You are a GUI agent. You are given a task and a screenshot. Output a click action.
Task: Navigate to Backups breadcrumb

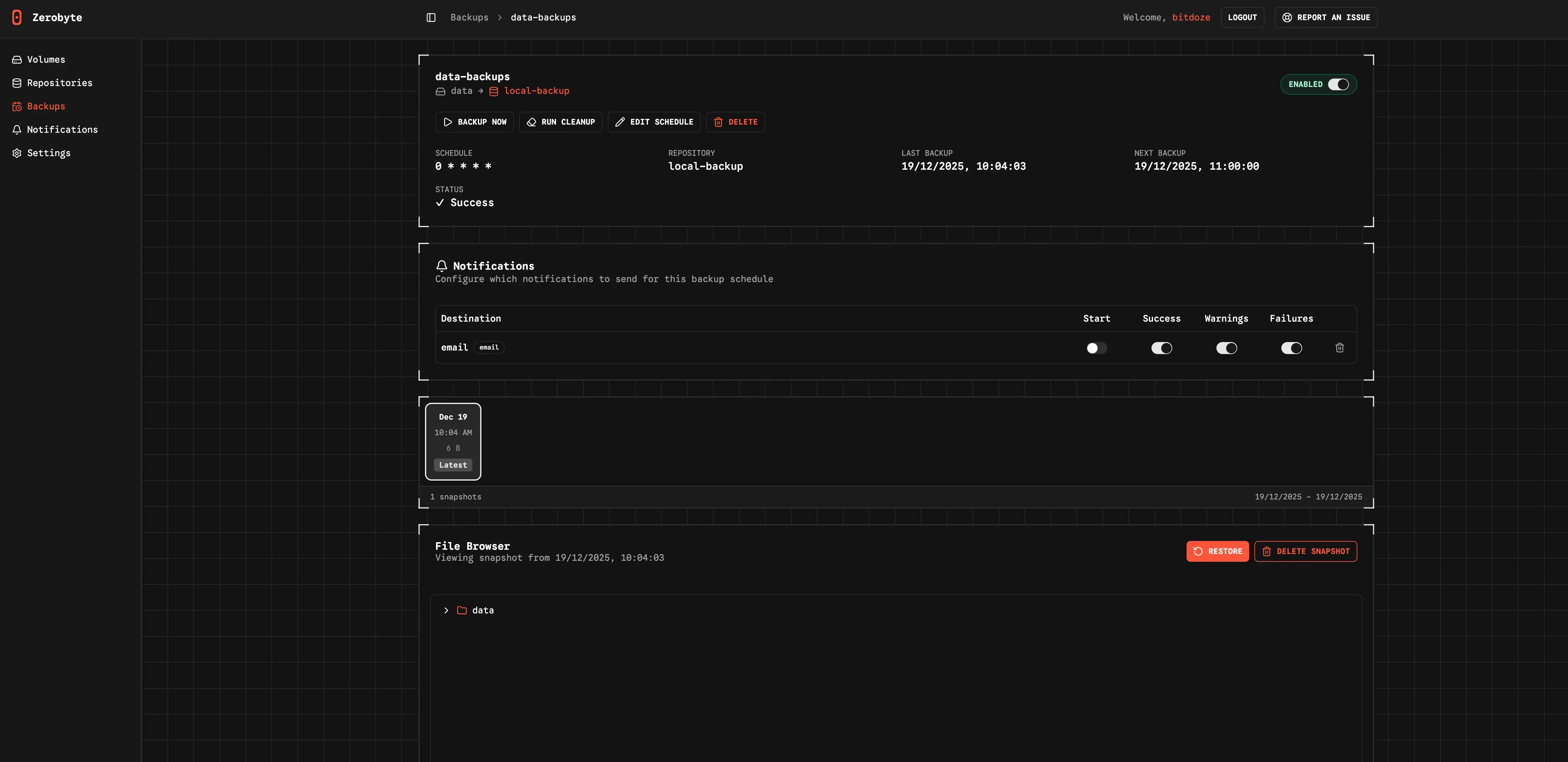[469, 18]
